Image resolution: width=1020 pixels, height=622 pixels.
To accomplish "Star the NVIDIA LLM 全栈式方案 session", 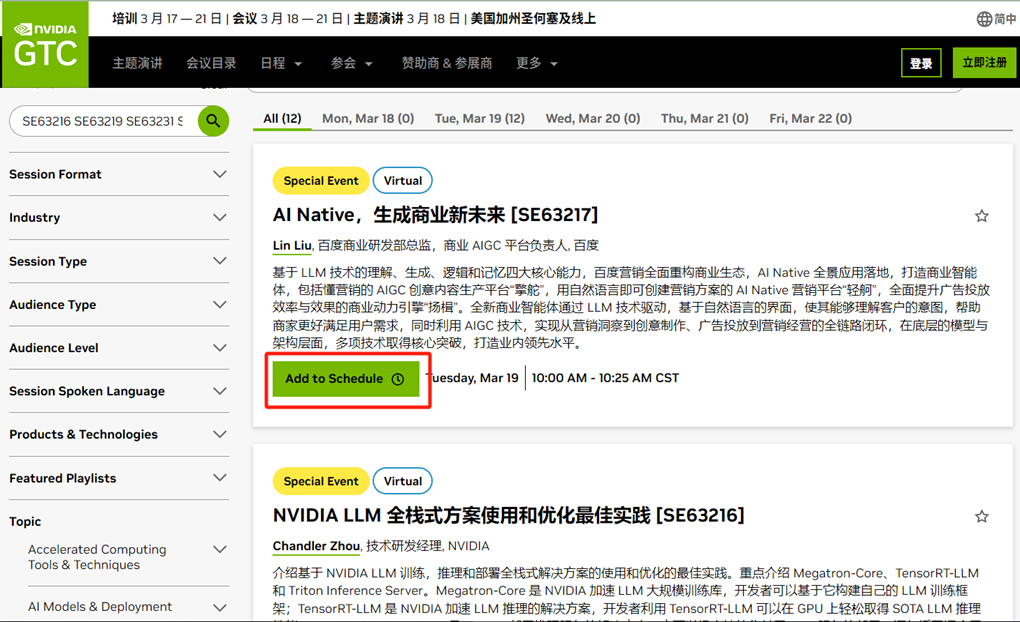I will (981, 516).
